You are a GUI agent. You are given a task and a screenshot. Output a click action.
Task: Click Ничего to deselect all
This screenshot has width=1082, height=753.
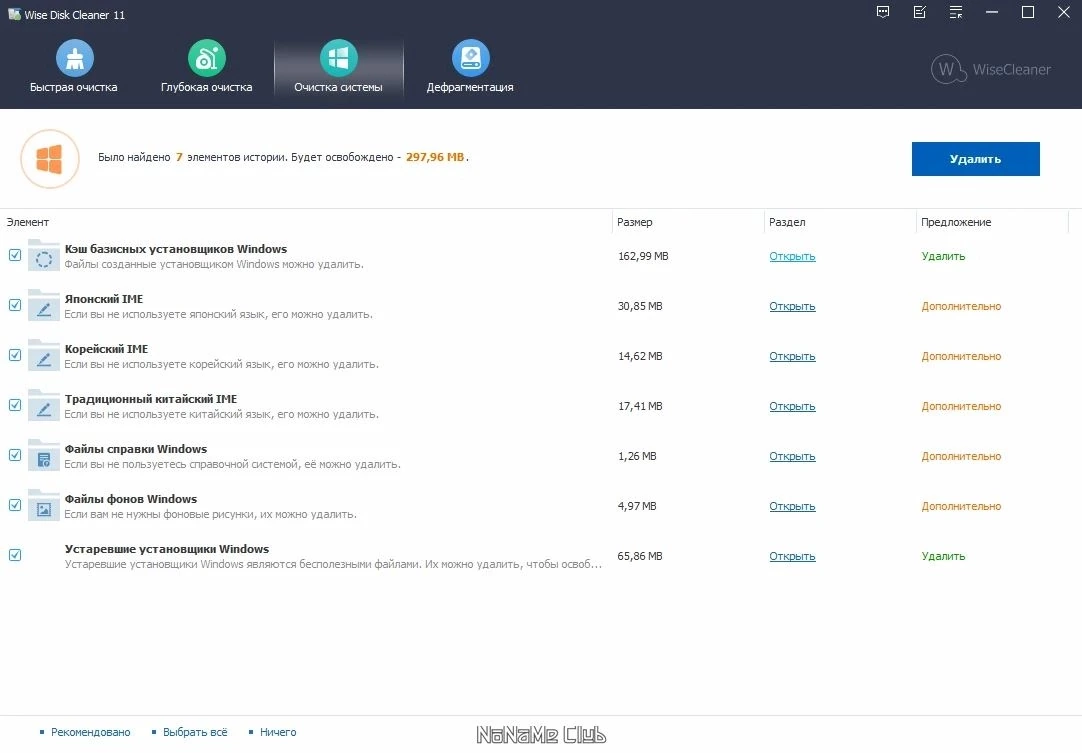278,732
